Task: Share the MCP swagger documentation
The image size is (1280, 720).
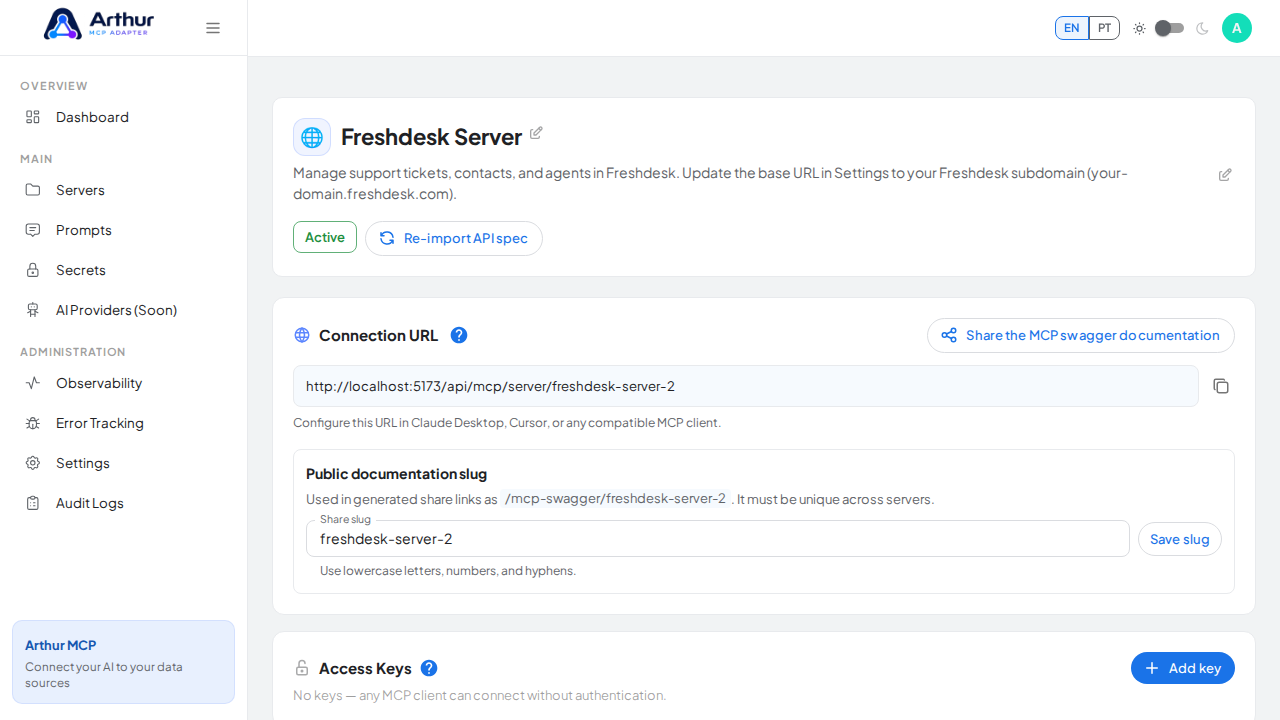Action: [1081, 335]
